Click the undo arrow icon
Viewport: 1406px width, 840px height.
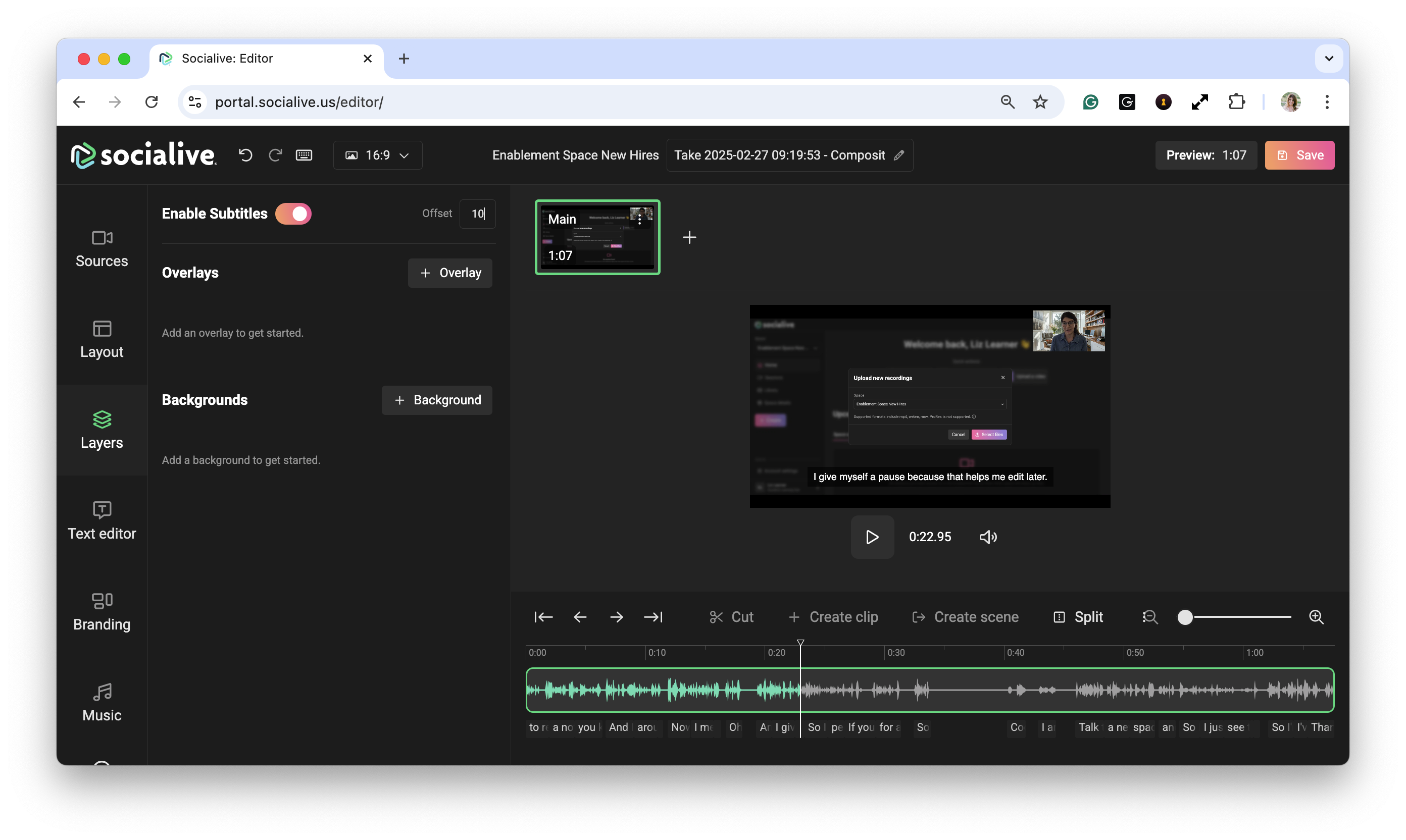(x=245, y=155)
